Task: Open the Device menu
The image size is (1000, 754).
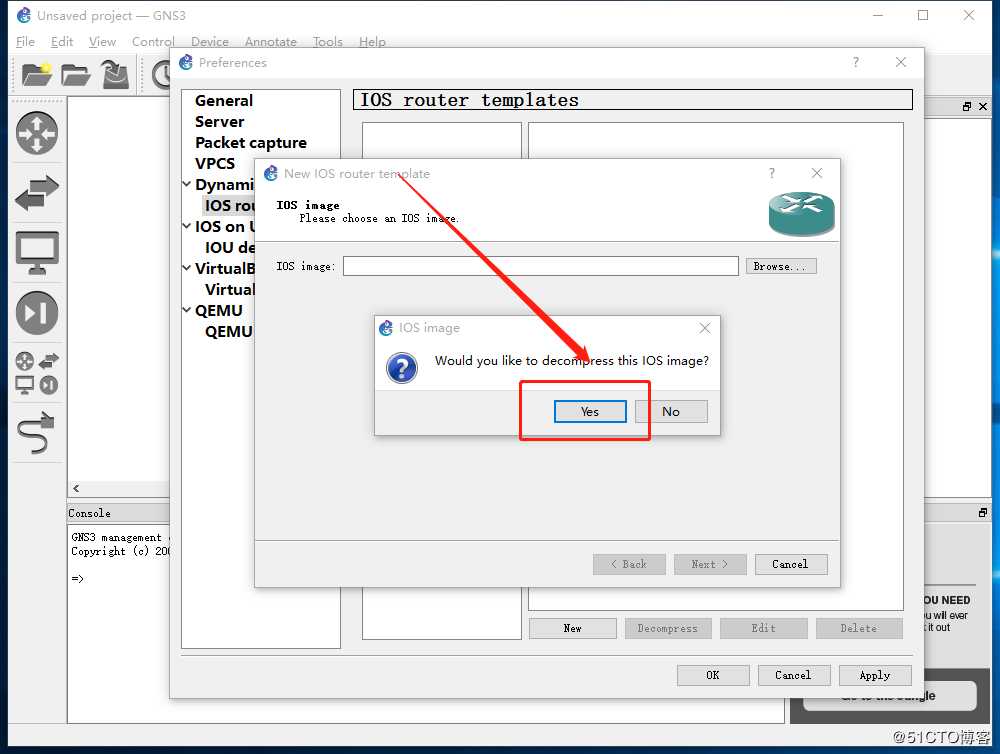Action: 210,41
